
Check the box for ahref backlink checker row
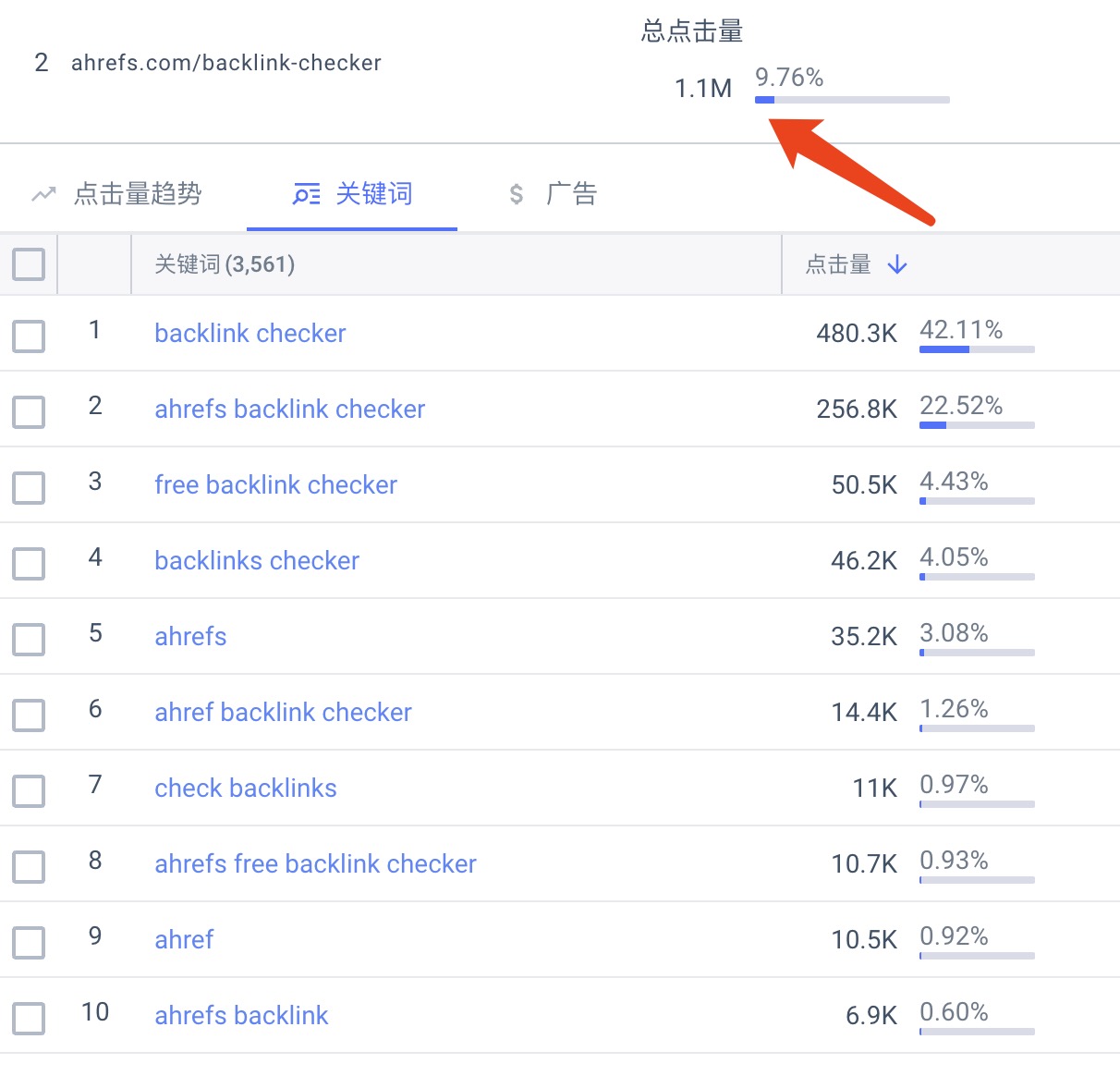pyautogui.click(x=29, y=715)
